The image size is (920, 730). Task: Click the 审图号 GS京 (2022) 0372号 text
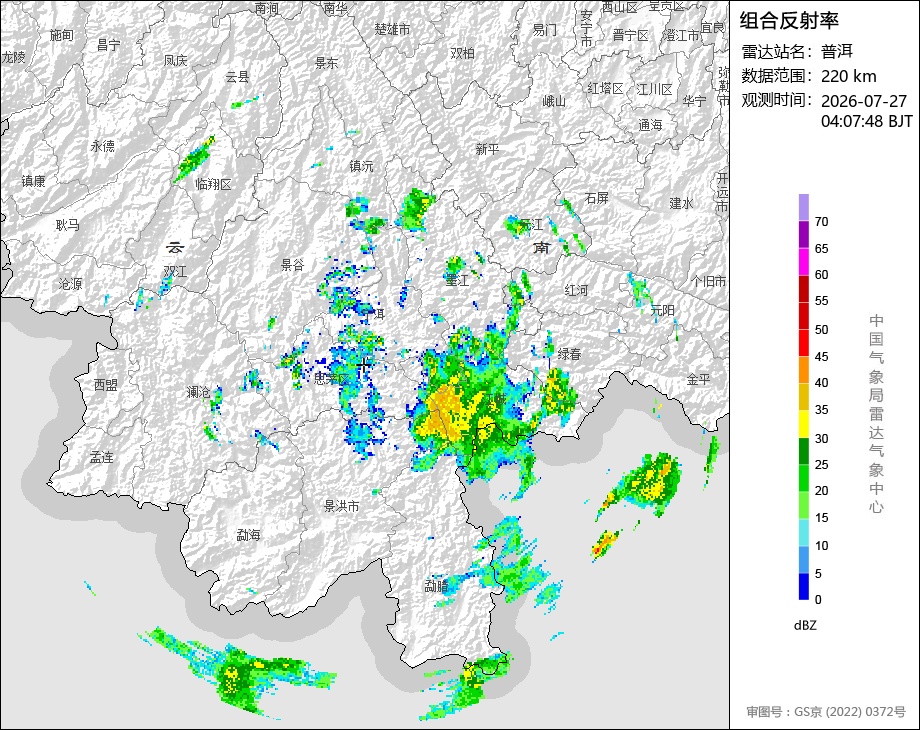(x=826, y=712)
